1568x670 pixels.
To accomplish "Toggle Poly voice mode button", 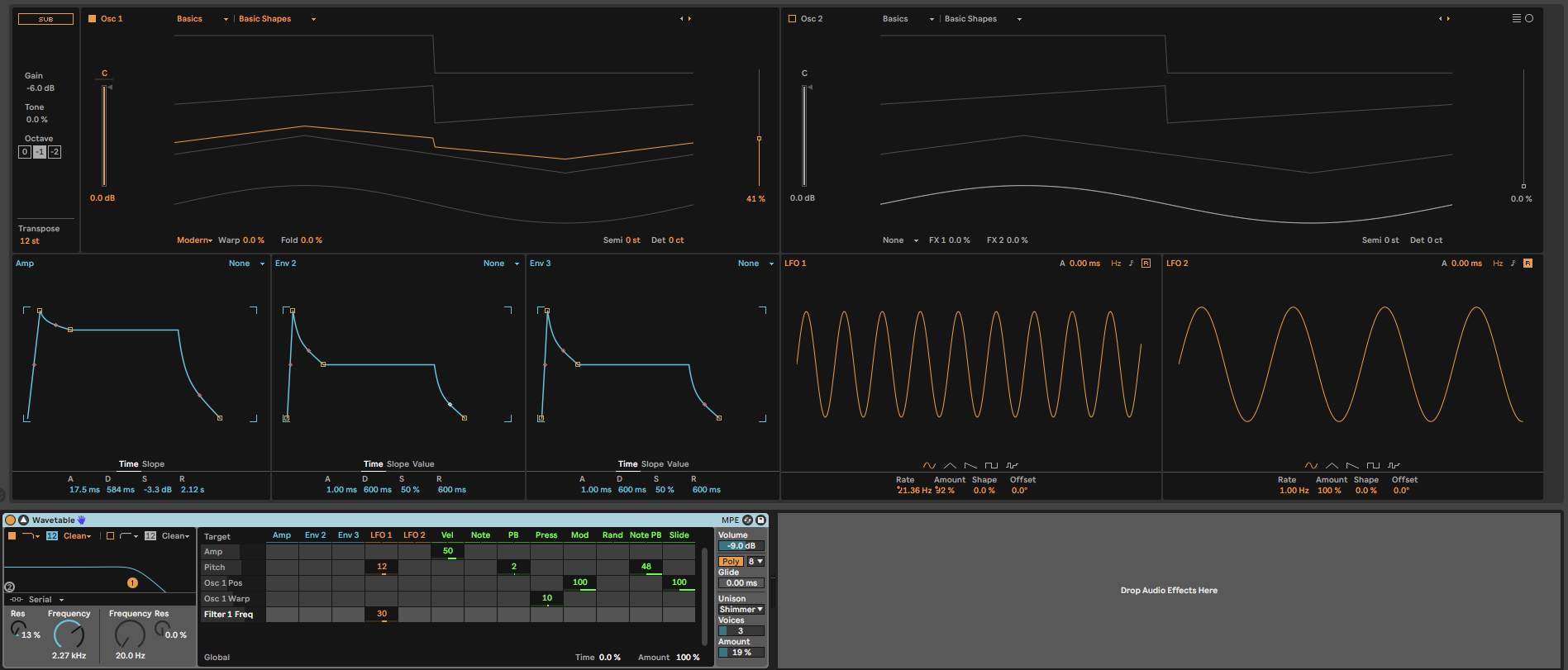I will [x=731, y=561].
